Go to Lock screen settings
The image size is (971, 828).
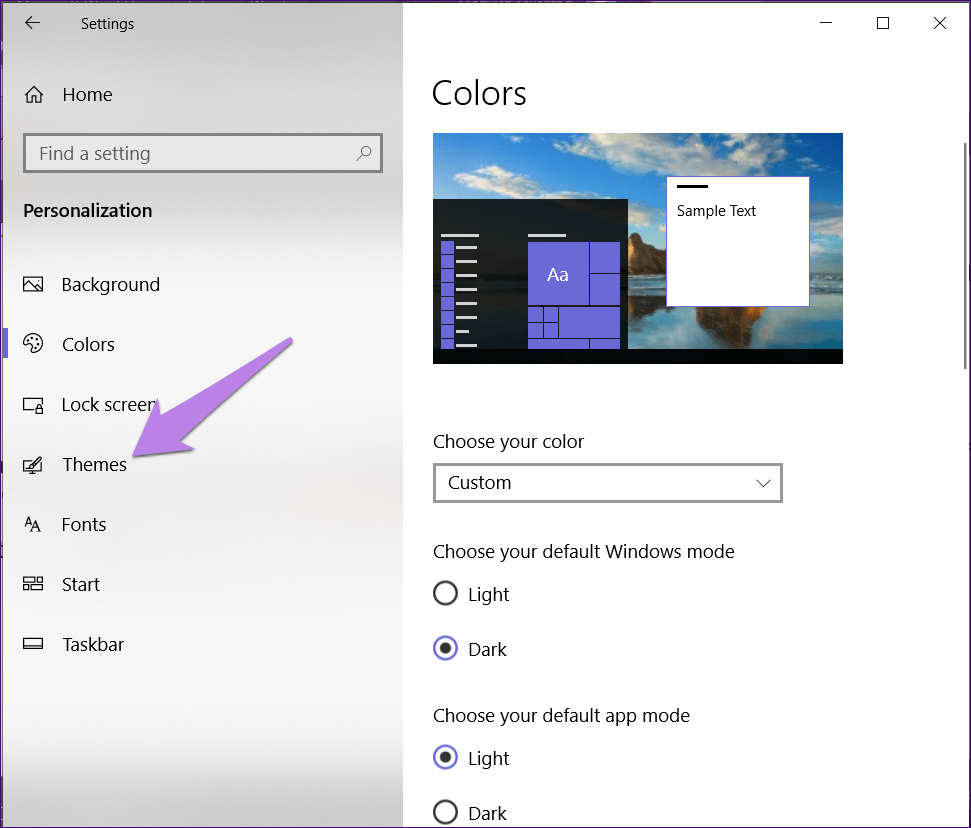[x=108, y=405]
